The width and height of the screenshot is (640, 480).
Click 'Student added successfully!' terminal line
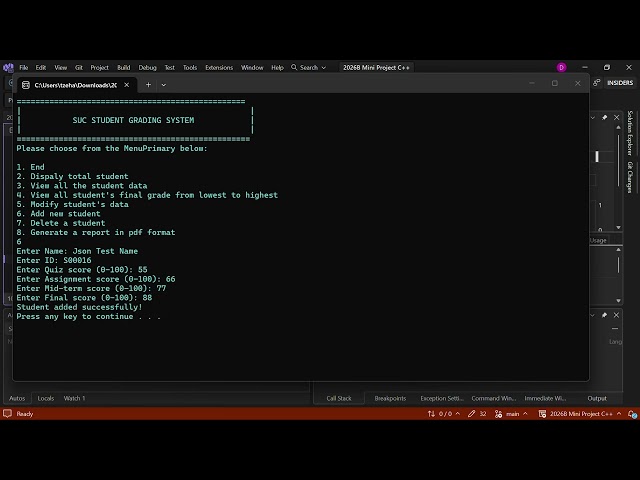tap(80, 307)
